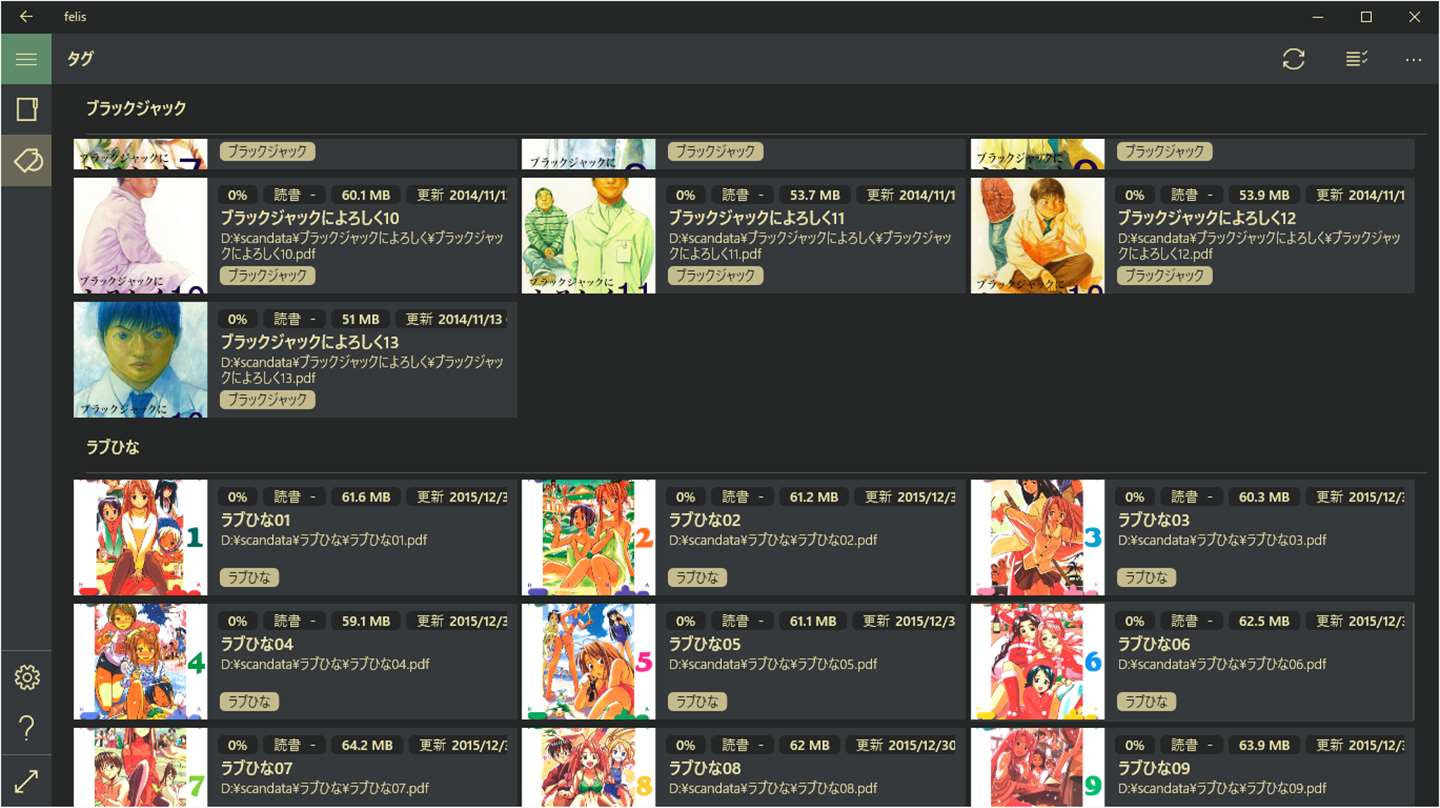Screen dimensions: 1440x808
Task: Open cover thumbnail of ラブひな02
Action: [588, 538]
